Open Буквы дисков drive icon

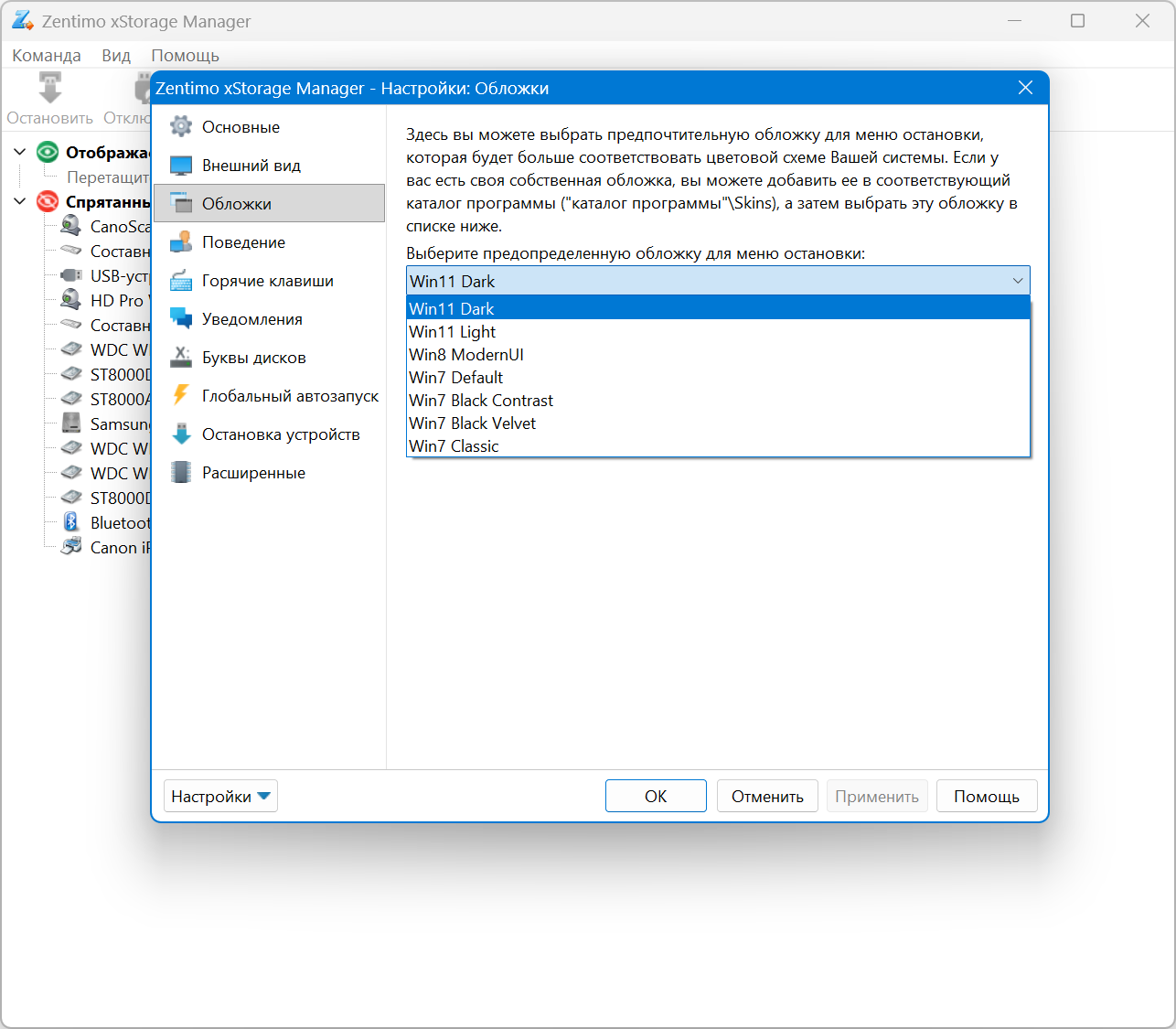coord(181,358)
